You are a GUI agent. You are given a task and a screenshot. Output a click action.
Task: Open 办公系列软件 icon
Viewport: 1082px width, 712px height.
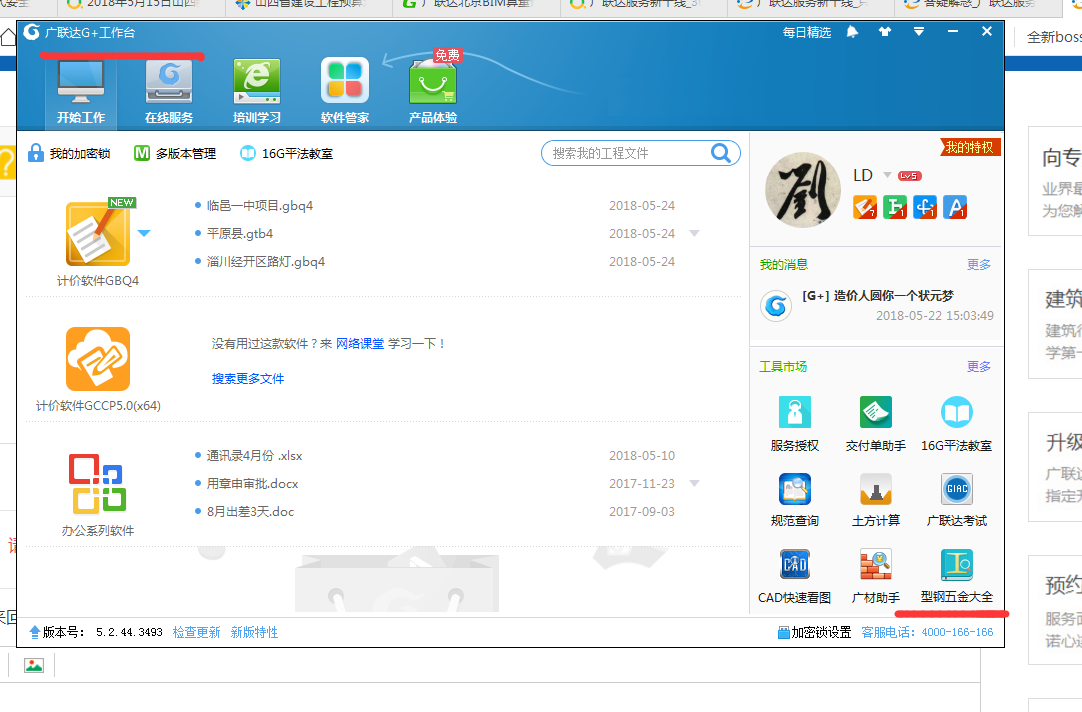98,484
